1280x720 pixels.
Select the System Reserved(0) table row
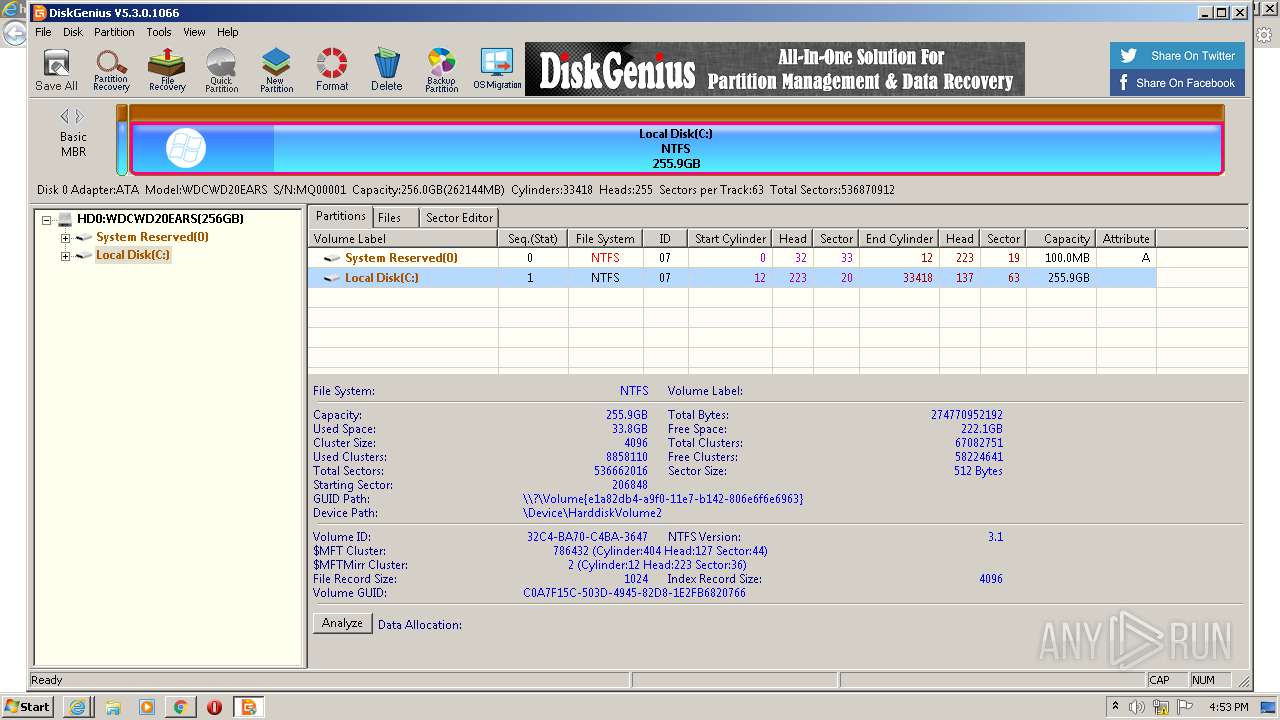(x=732, y=258)
